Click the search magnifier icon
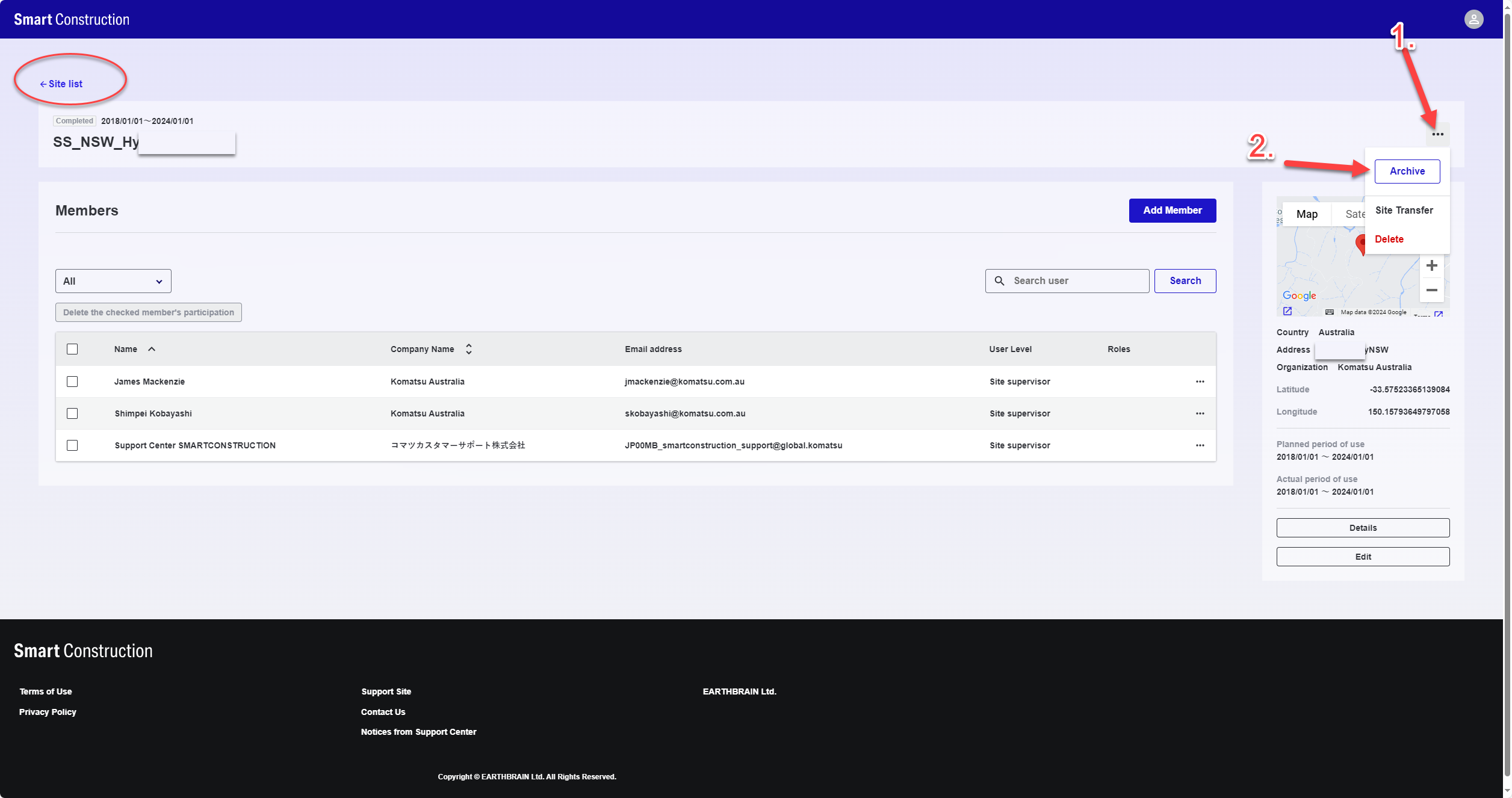Screen dimensions: 1512x798 (999, 281)
